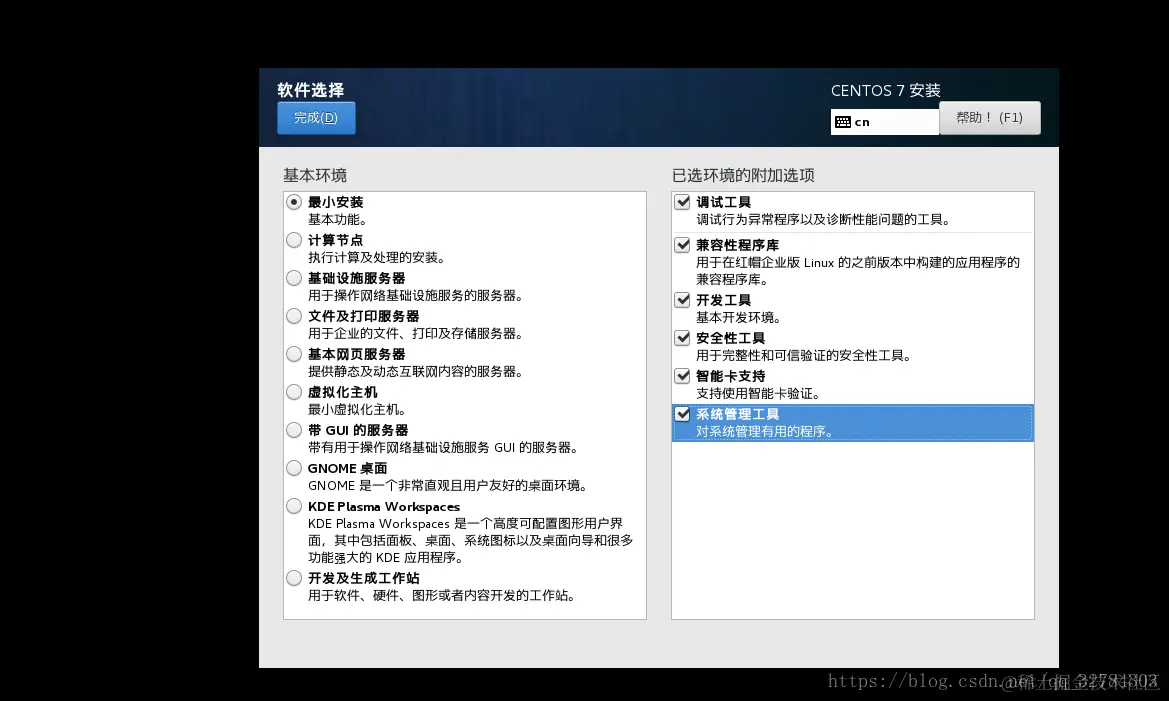Disable the 智能卡支持 checkbox
The image size is (1169, 701).
coord(682,376)
